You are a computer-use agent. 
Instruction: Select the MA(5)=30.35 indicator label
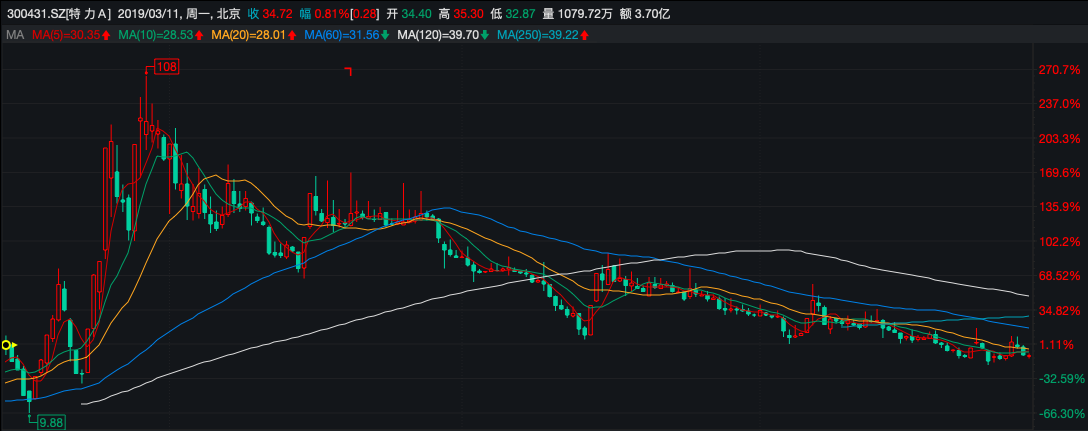pos(66,35)
